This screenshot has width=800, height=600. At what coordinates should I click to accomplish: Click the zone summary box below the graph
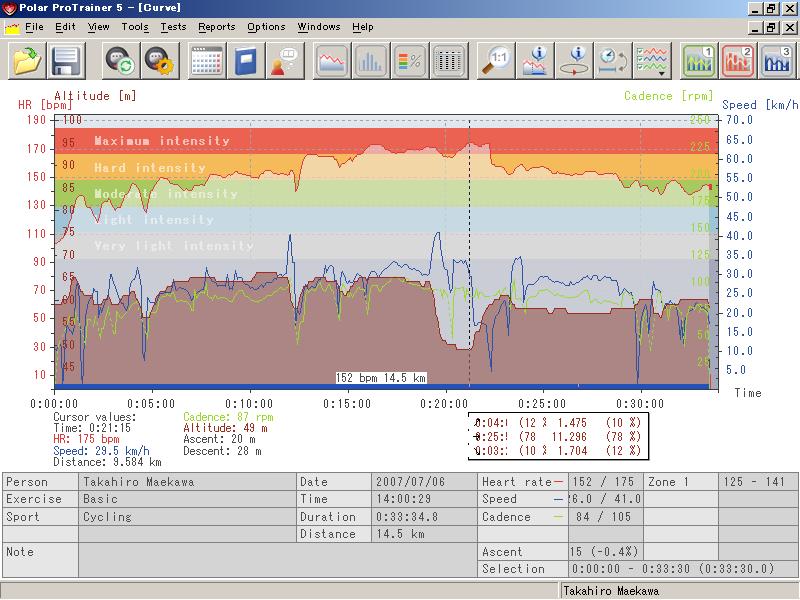(x=558, y=436)
